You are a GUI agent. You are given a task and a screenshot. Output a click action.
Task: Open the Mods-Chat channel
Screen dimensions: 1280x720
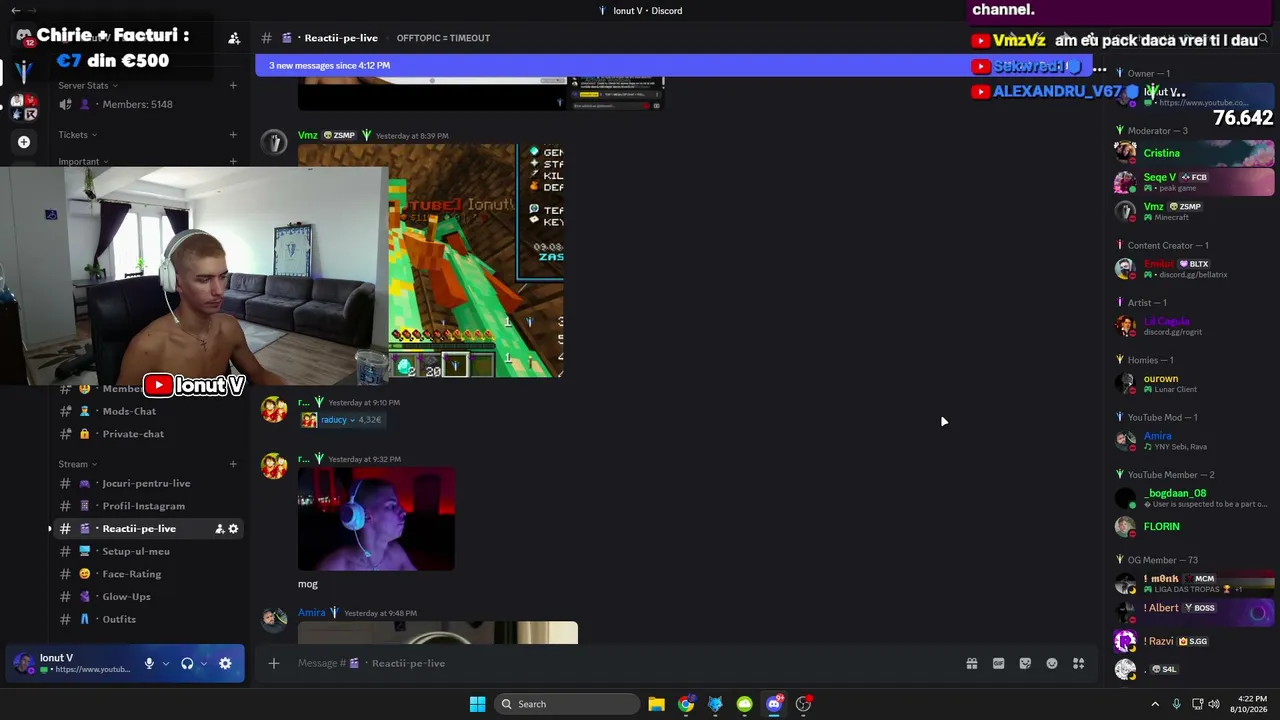tap(147, 411)
